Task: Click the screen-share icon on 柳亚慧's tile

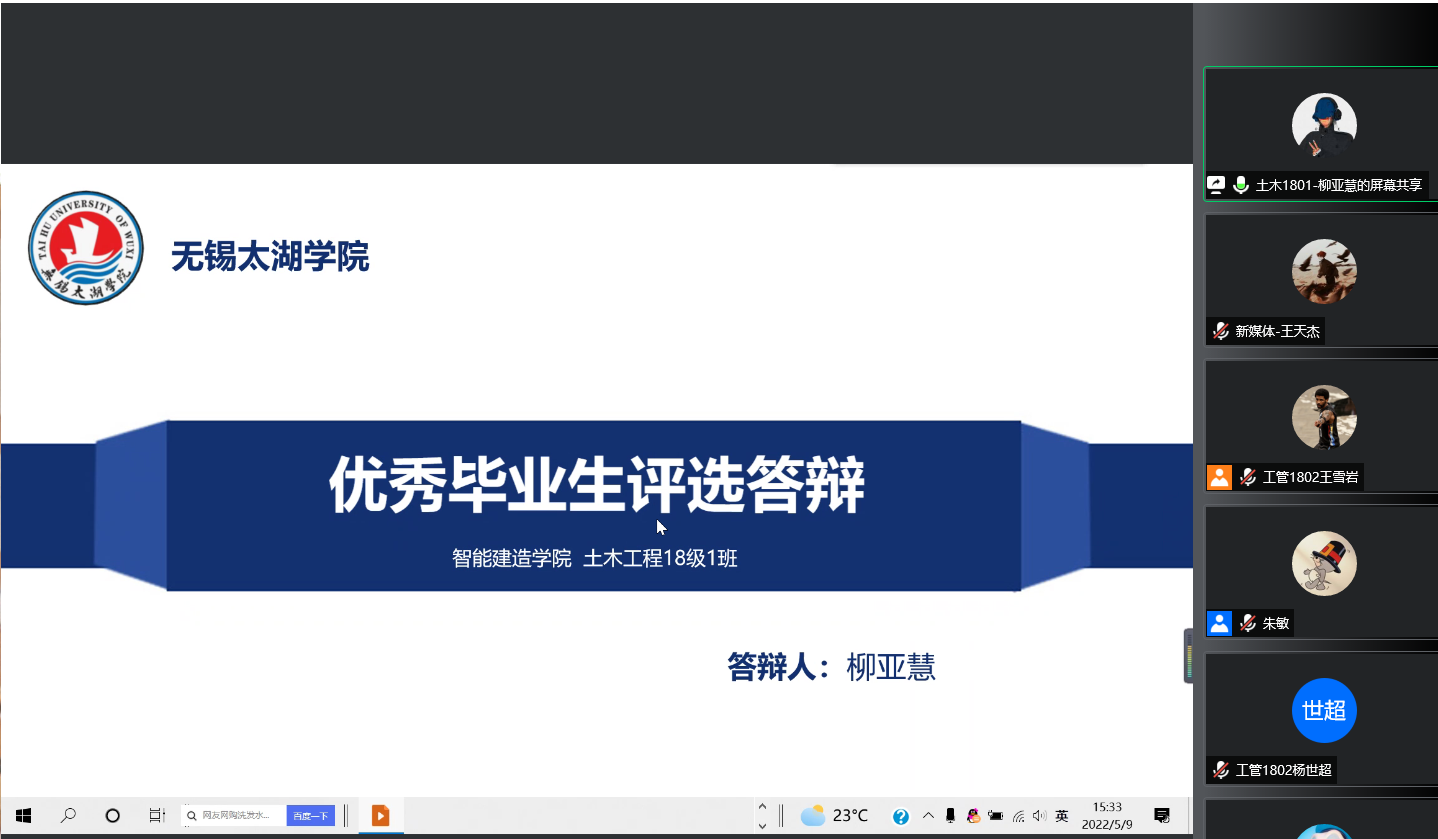Action: point(1216,184)
